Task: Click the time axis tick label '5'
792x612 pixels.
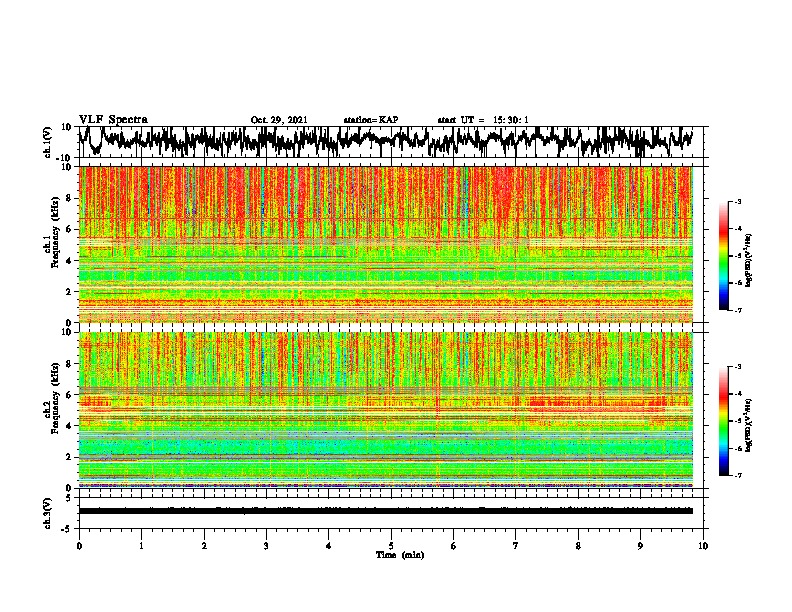Action: click(391, 546)
